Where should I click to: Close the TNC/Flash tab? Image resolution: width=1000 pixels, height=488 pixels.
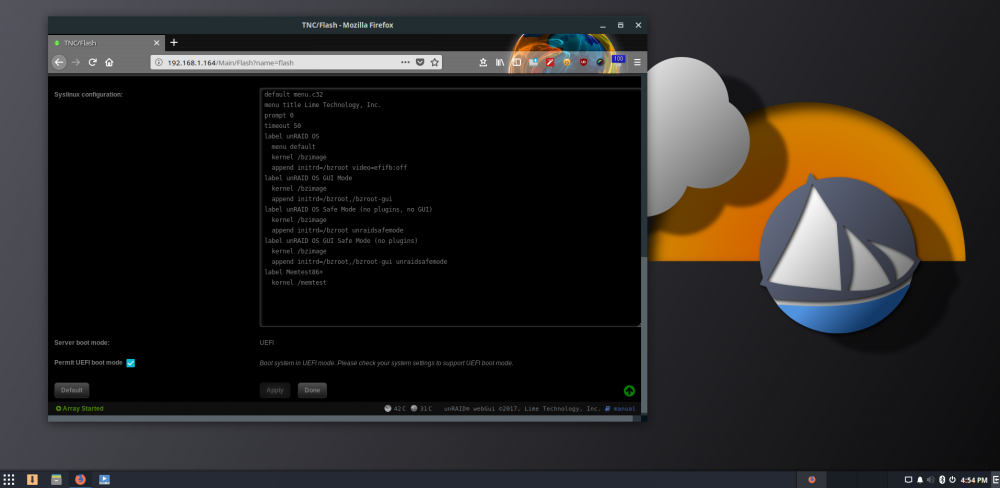(157, 43)
